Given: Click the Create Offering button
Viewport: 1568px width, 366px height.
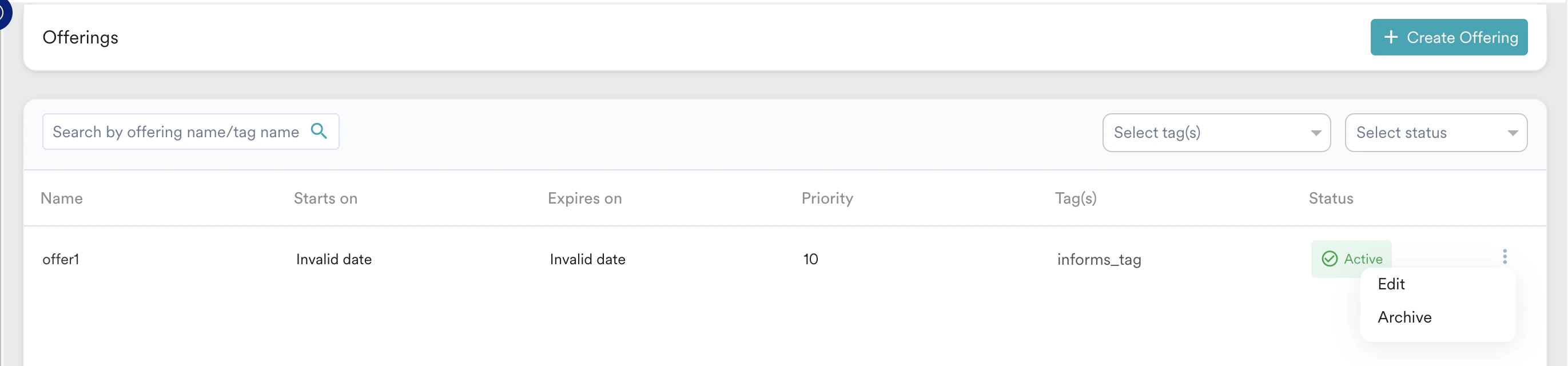Looking at the screenshot, I should (1448, 37).
